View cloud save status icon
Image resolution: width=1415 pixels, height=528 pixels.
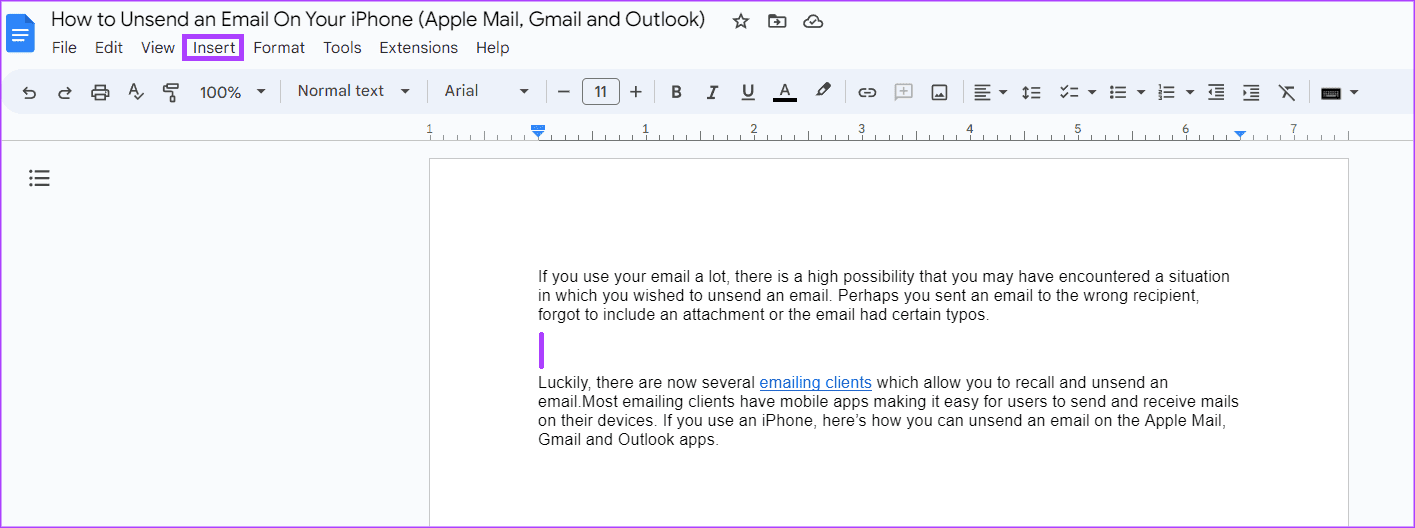tap(814, 21)
